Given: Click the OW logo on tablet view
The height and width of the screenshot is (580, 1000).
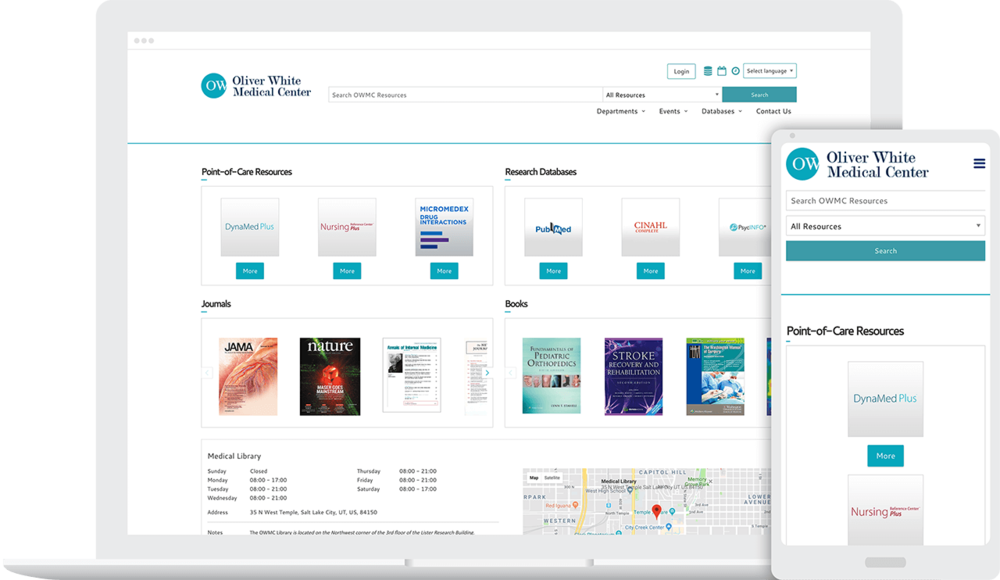Looking at the screenshot, I should (802, 164).
